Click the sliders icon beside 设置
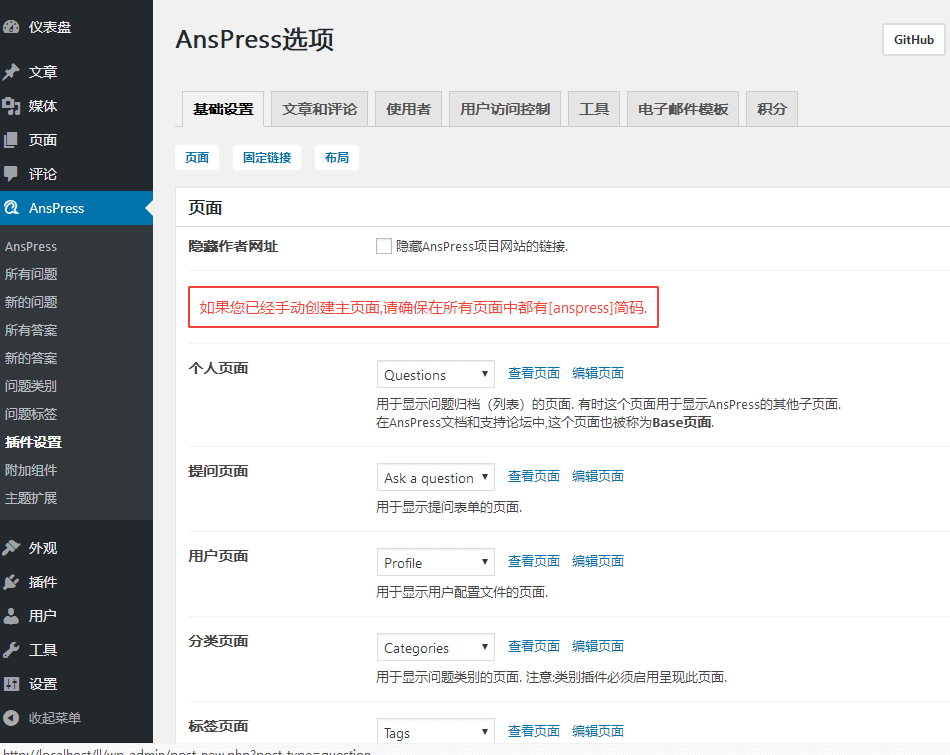Screen dimensions: 950x755 click(12, 683)
